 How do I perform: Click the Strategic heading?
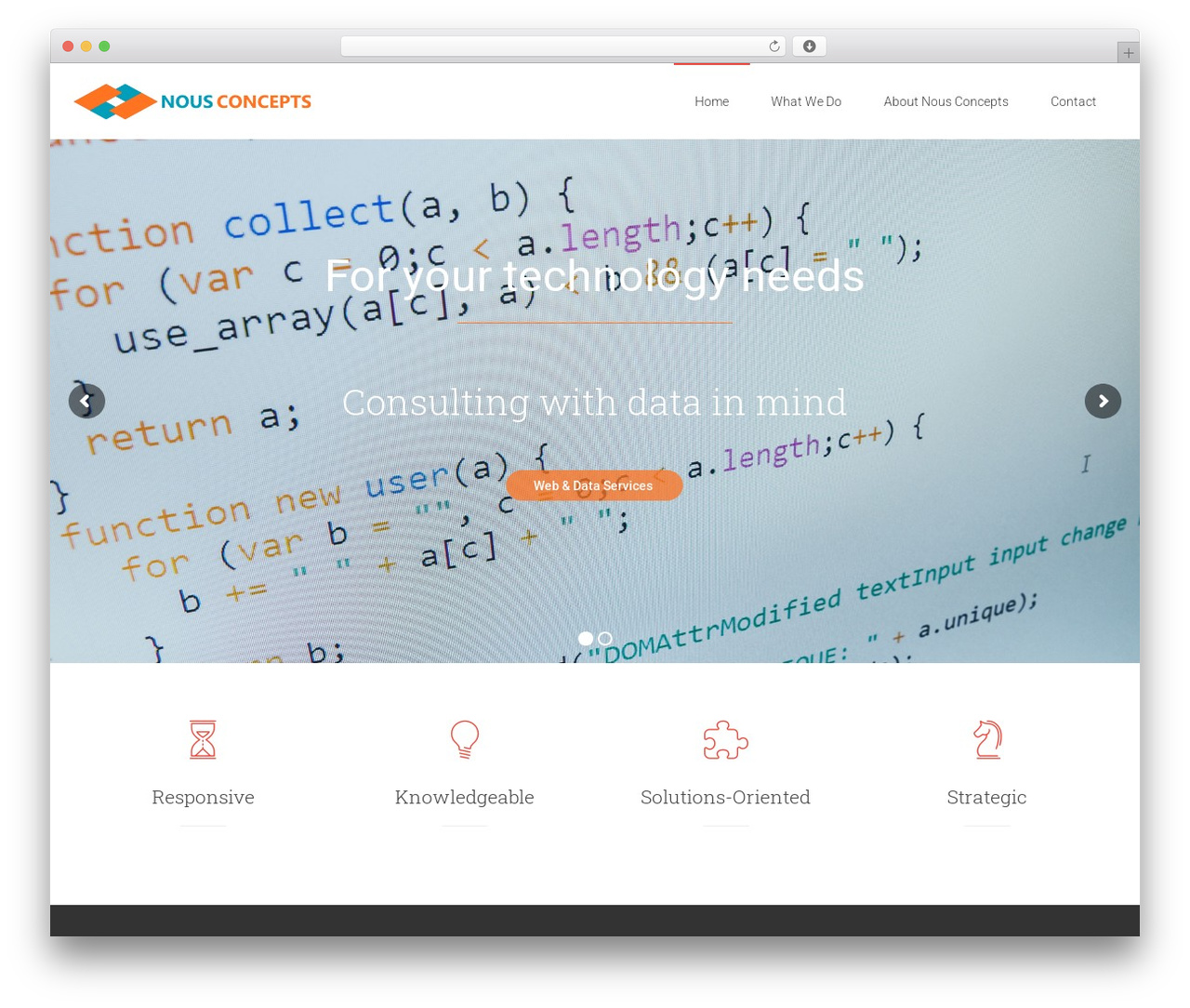tap(987, 797)
